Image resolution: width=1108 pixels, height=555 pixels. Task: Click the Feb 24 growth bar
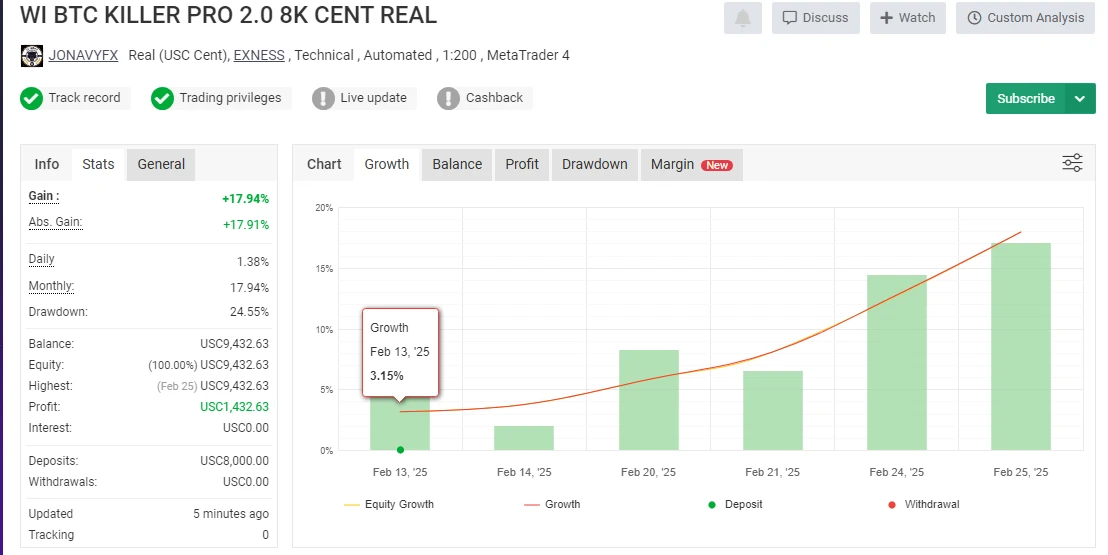[x=896, y=362]
